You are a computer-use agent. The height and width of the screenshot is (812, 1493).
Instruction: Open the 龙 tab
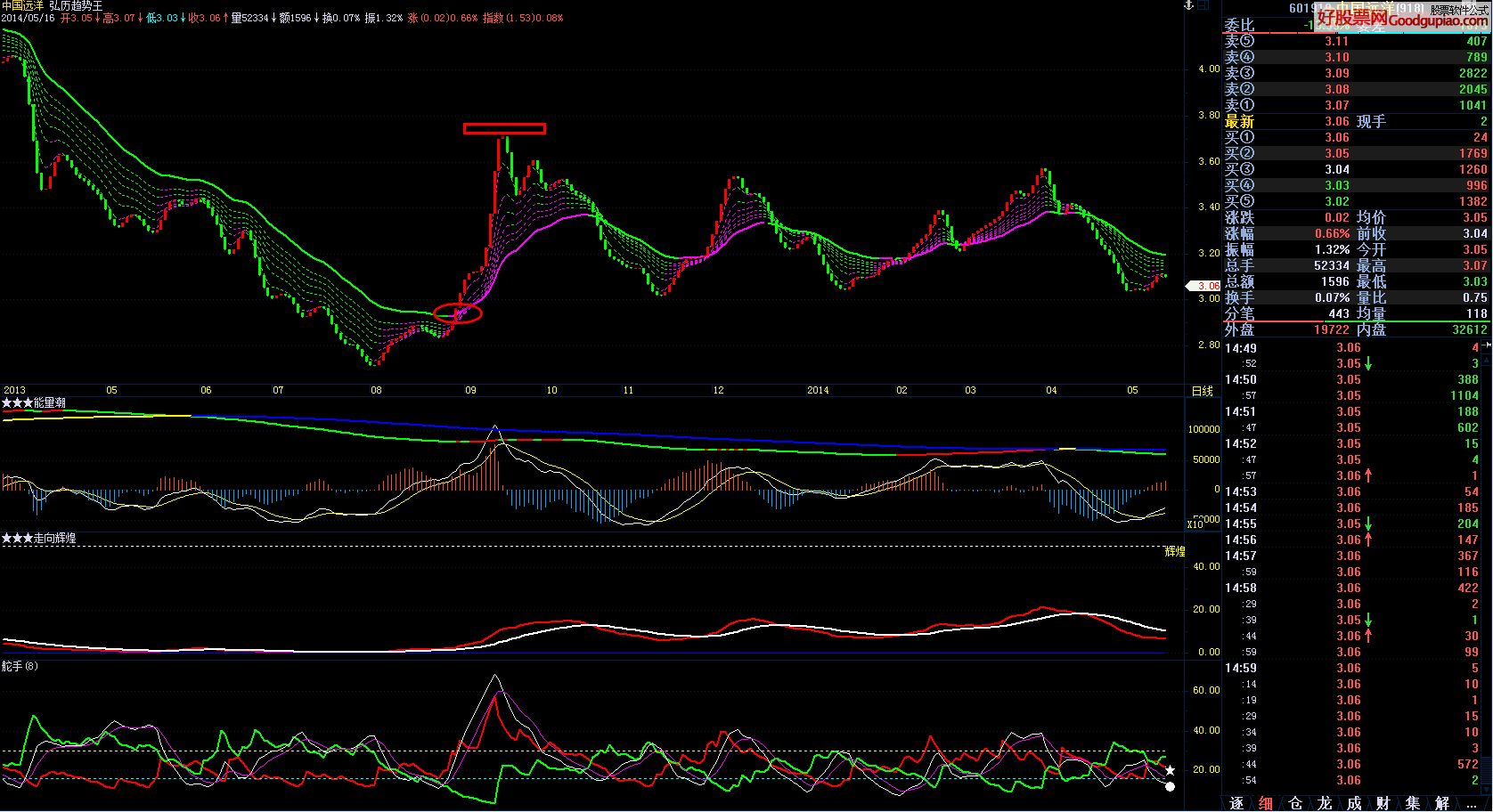(x=1325, y=803)
